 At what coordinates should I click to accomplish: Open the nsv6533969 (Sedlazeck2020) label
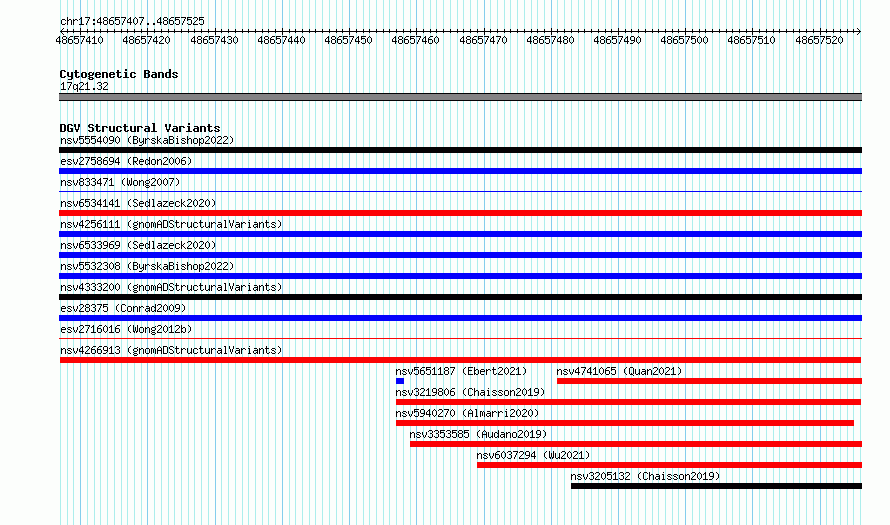point(138,245)
